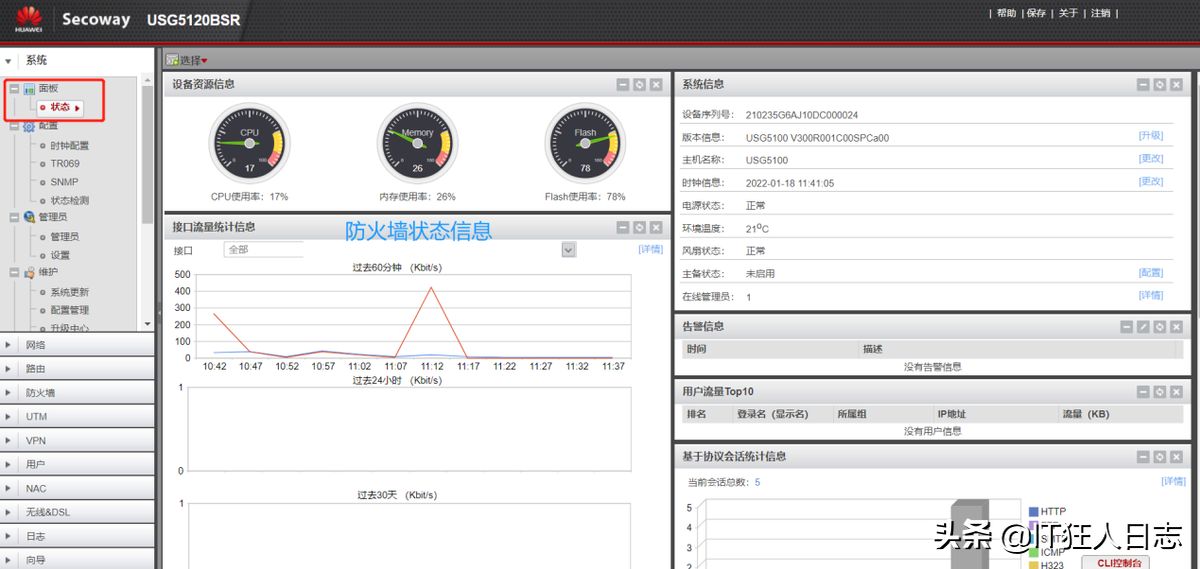Screen dimensions: 1200x569
Task: Open 状态检测 in the tree
Action: click(x=70, y=201)
